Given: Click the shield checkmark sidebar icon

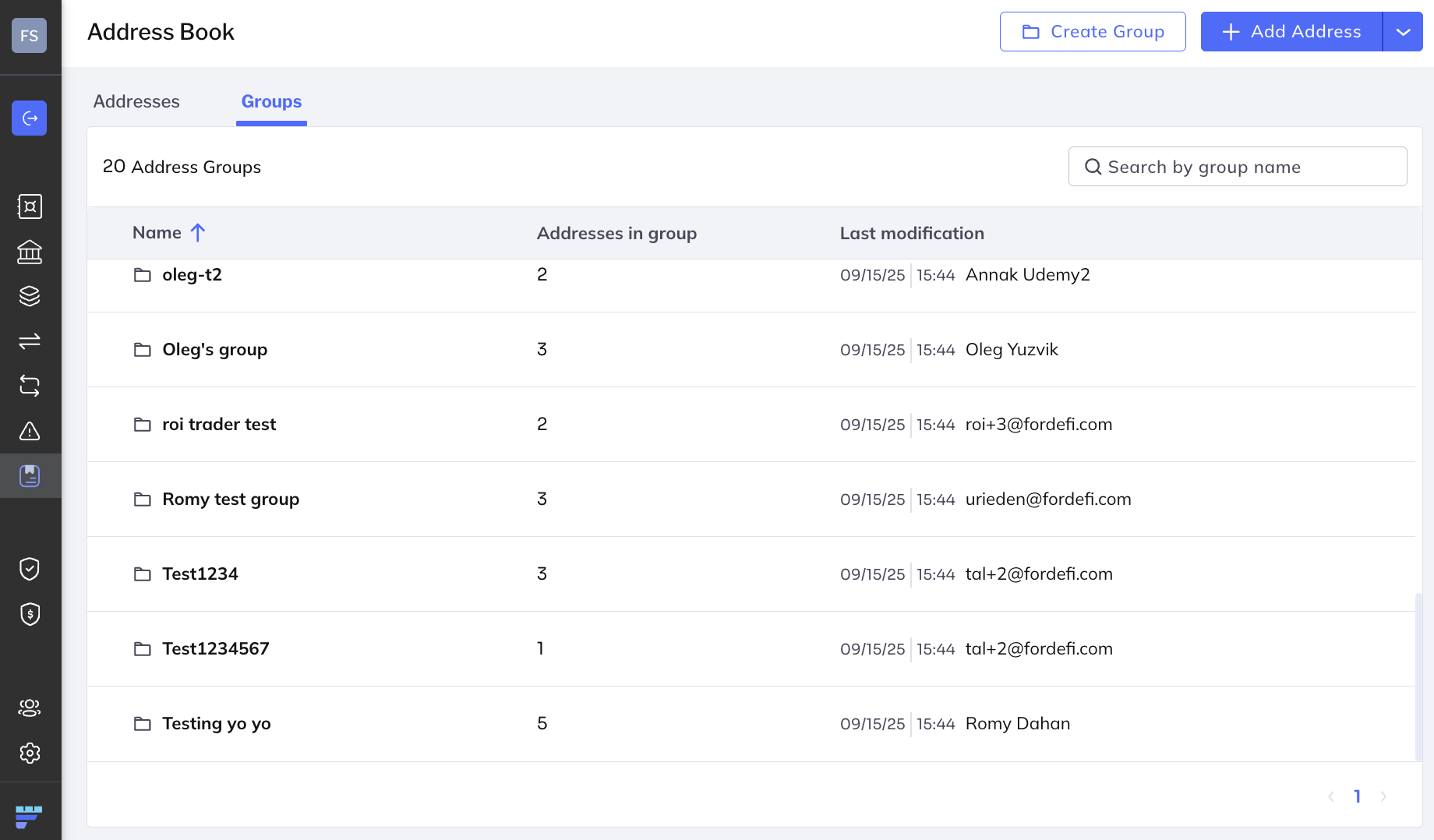Looking at the screenshot, I should (x=30, y=569).
